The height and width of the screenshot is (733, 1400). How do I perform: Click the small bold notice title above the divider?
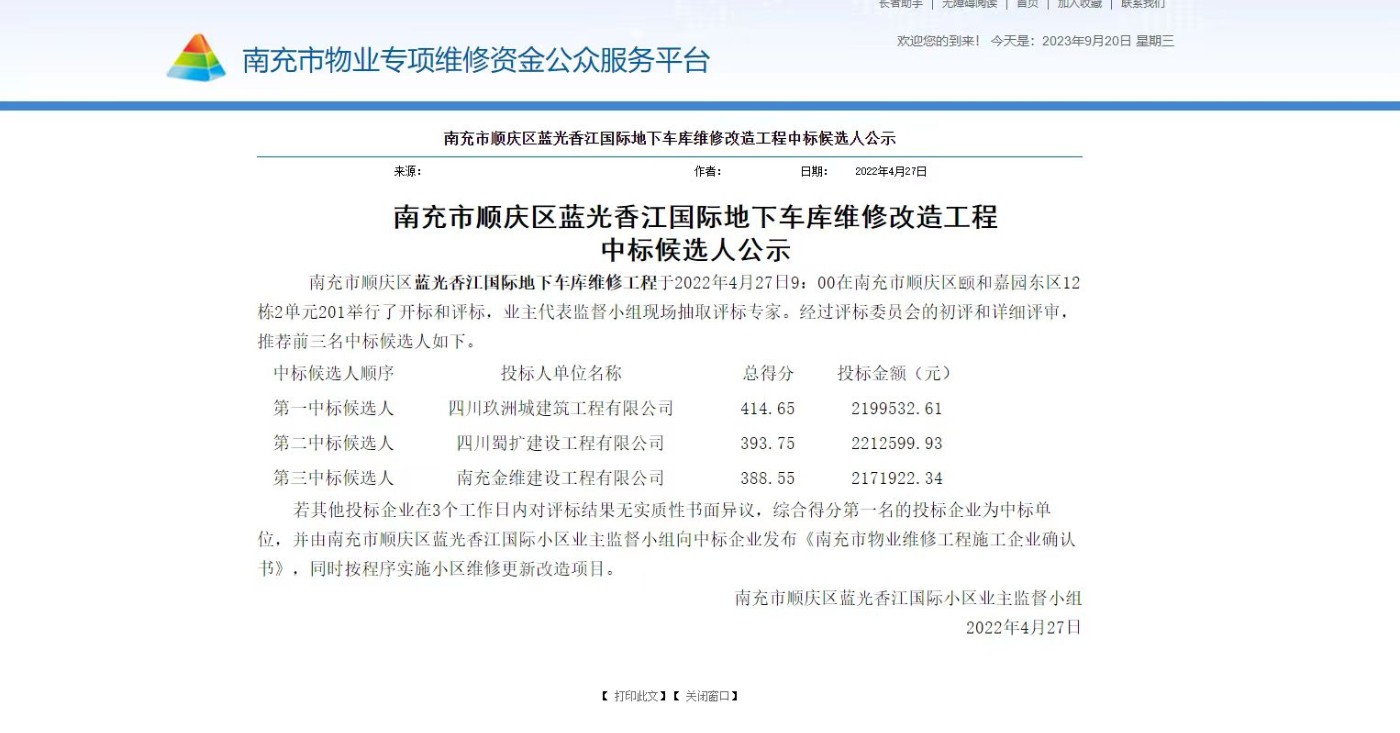(x=670, y=138)
